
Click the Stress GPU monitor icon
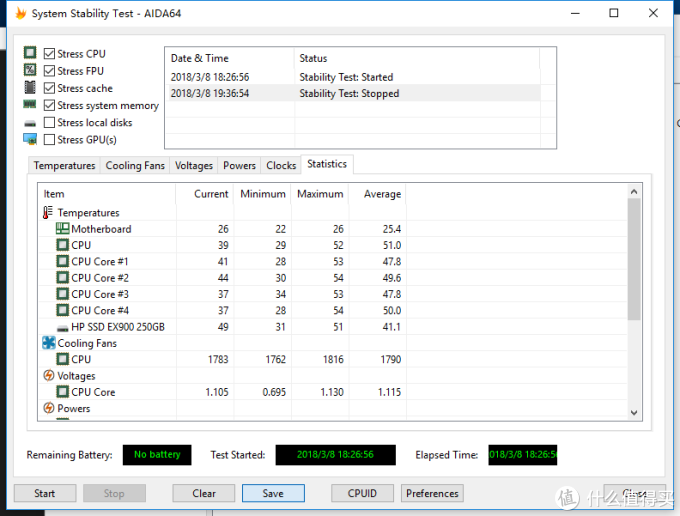pyautogui.click(x=30, y=139)
